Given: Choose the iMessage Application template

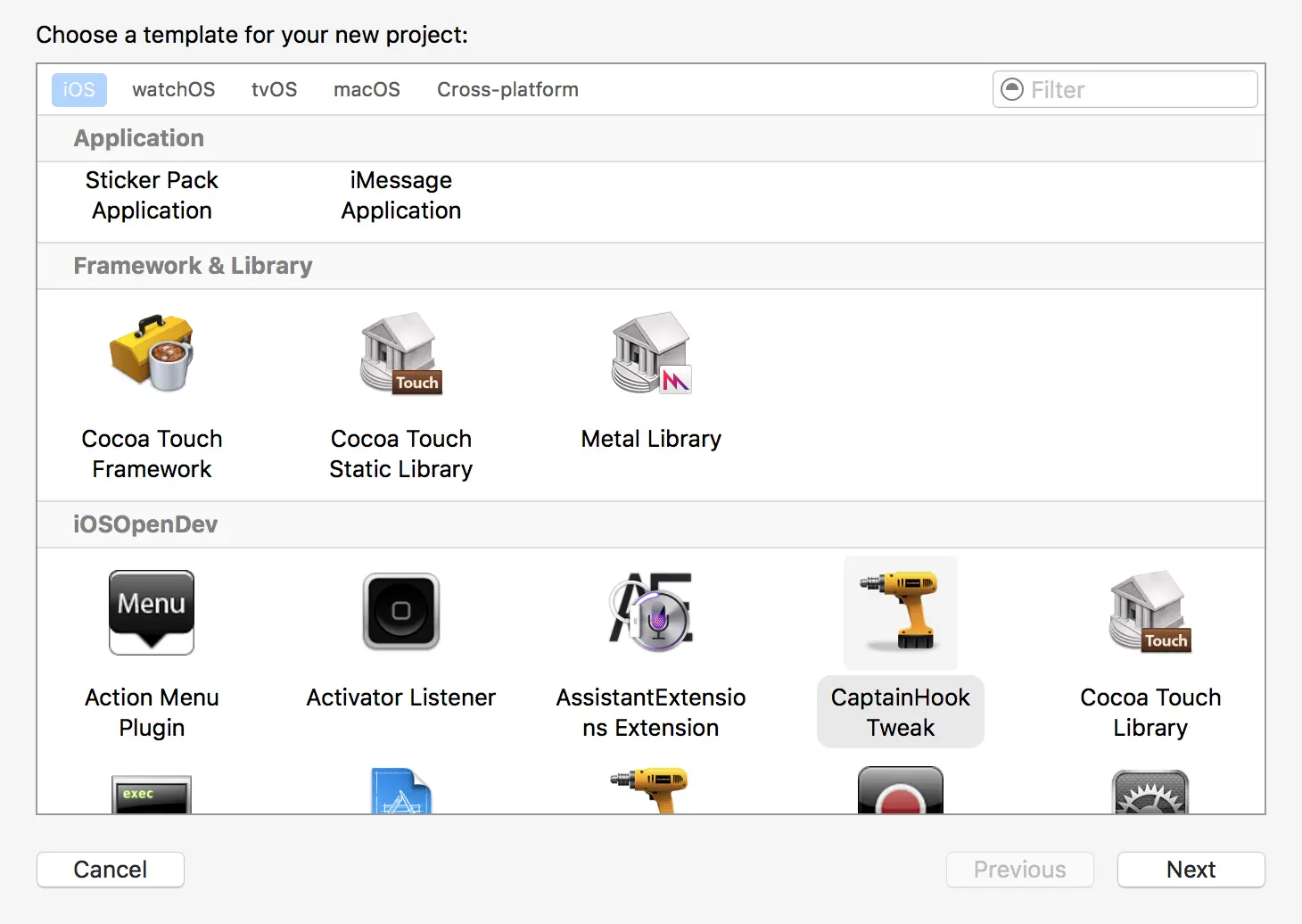Looking at the screenshot, I should point(400,194).
